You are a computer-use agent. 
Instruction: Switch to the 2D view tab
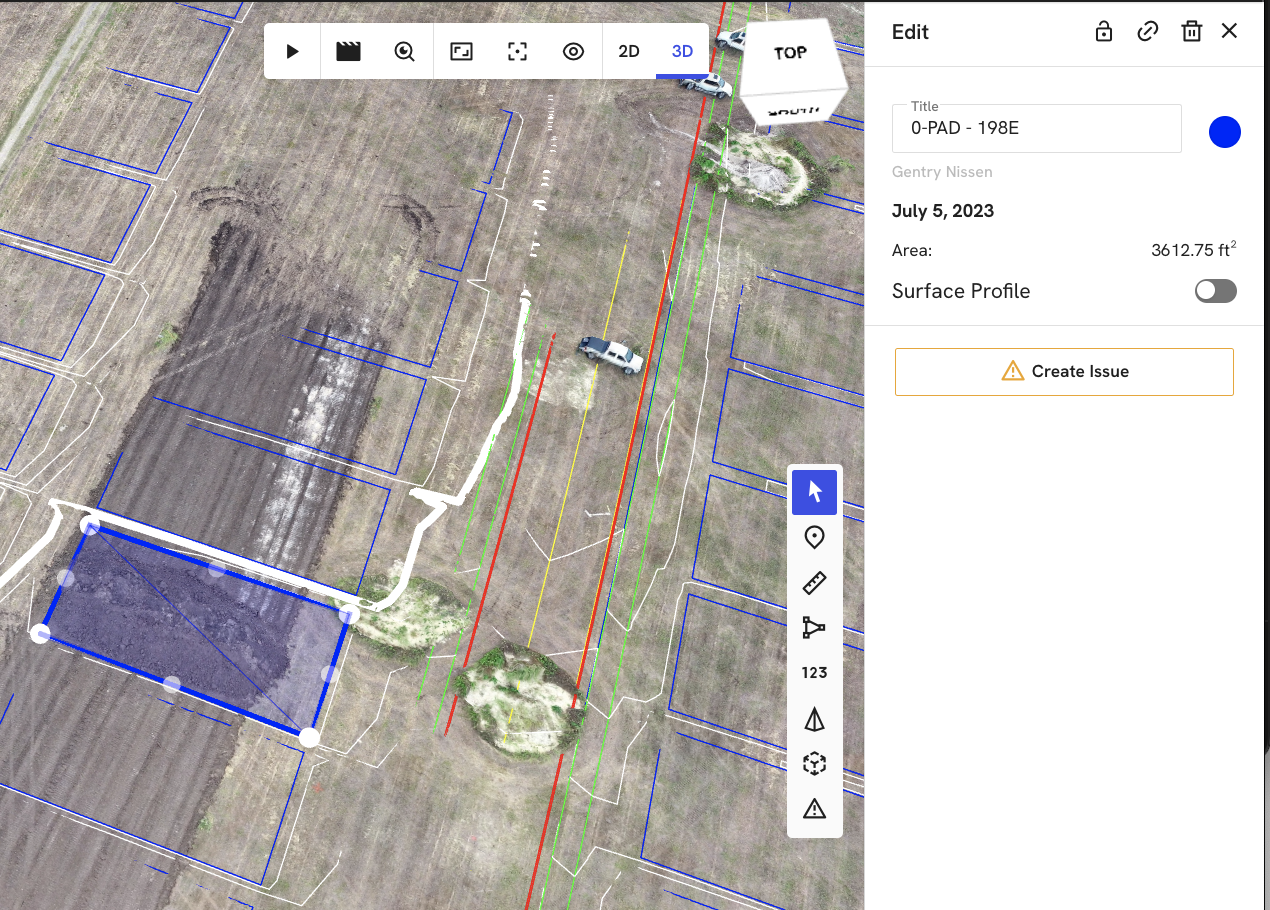point(630,51)
